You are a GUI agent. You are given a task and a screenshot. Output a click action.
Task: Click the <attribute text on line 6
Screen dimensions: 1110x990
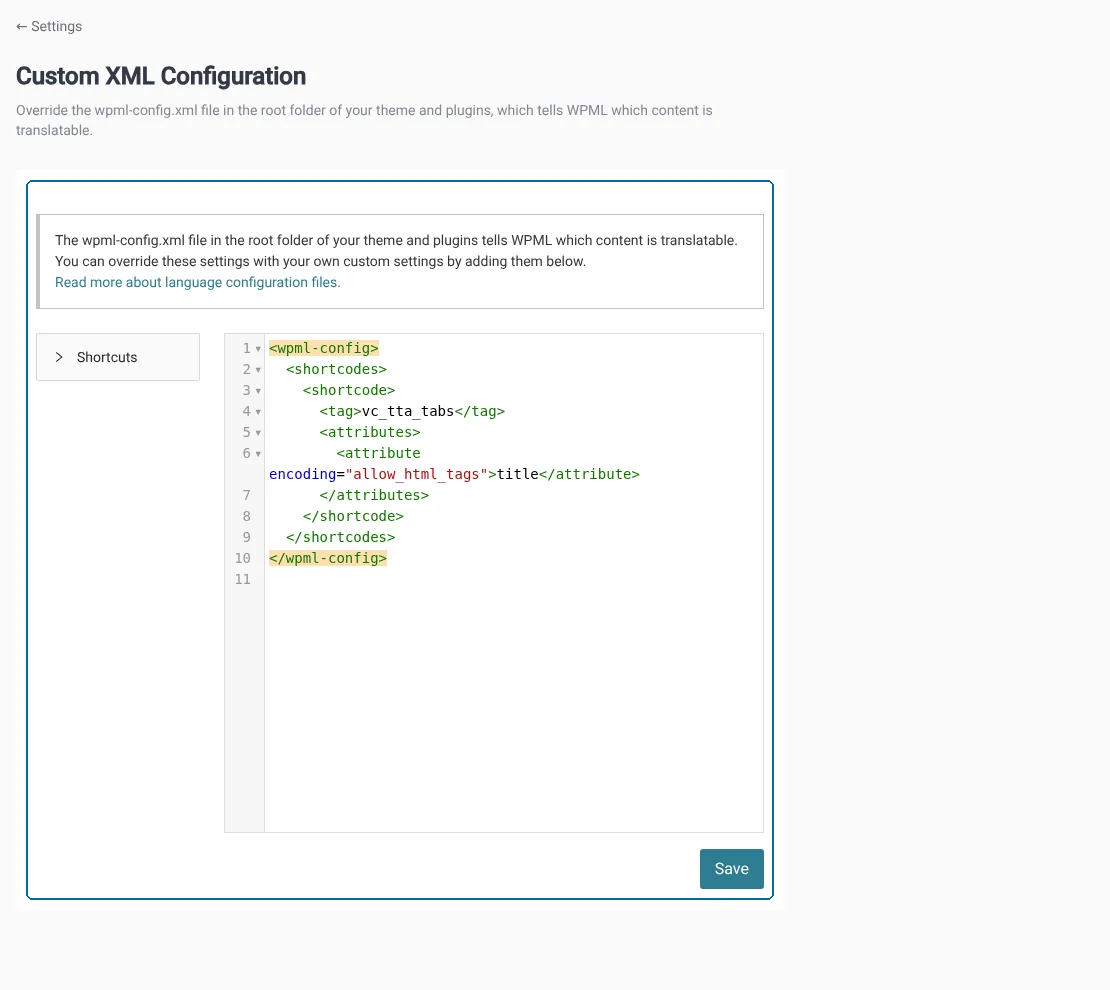(378, 453)
